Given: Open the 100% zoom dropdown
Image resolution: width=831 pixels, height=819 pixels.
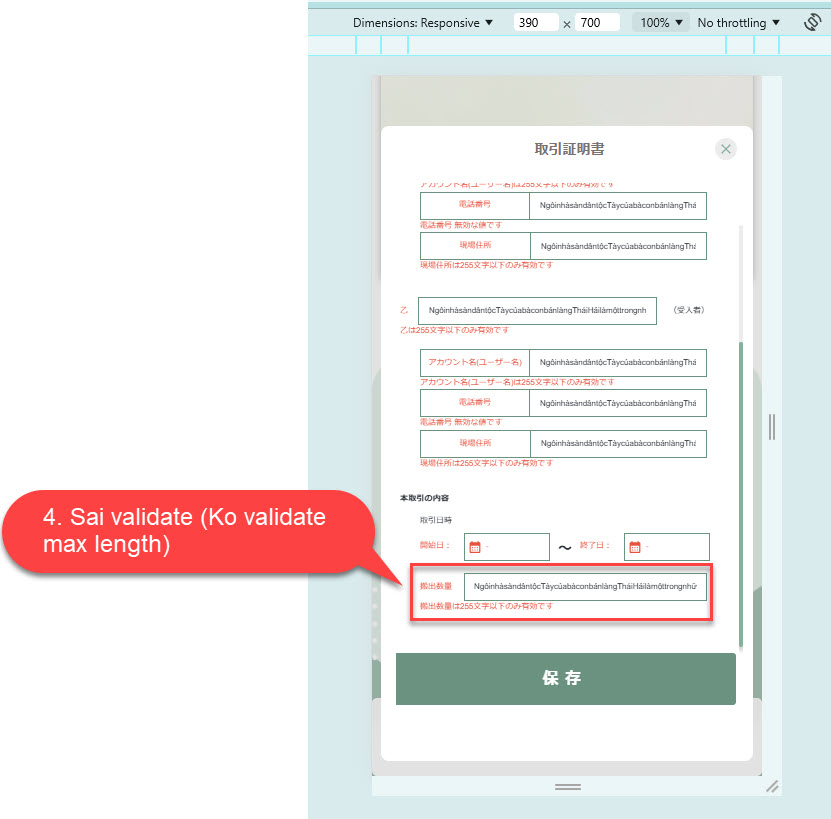Looking at the screenshot, I should pos(661,22).
